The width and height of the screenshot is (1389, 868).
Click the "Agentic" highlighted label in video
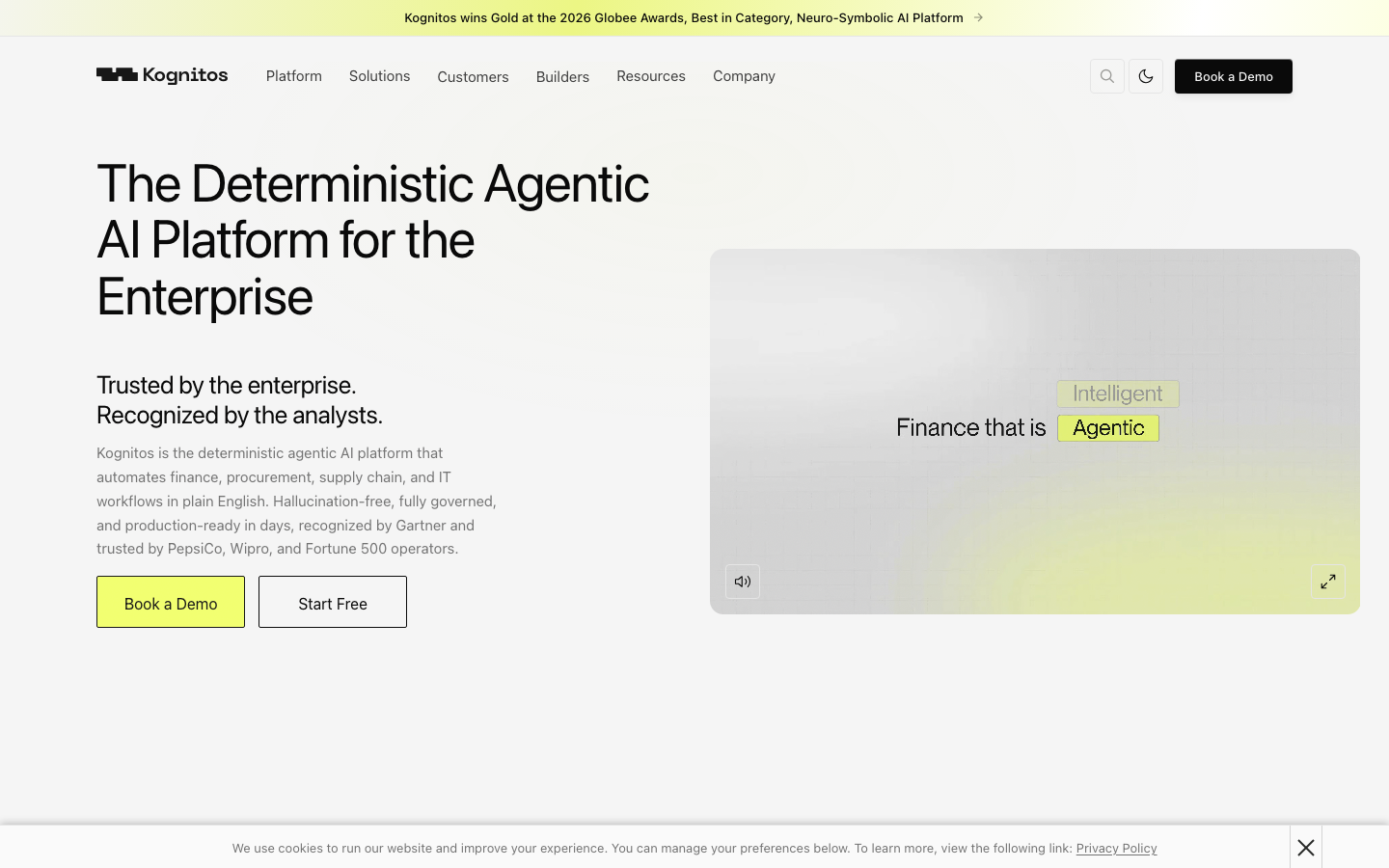(1108, 428)
